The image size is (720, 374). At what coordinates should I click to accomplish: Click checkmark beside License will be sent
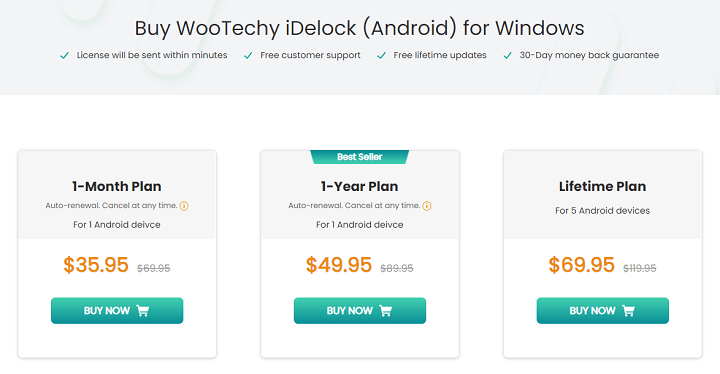(64, 56)
